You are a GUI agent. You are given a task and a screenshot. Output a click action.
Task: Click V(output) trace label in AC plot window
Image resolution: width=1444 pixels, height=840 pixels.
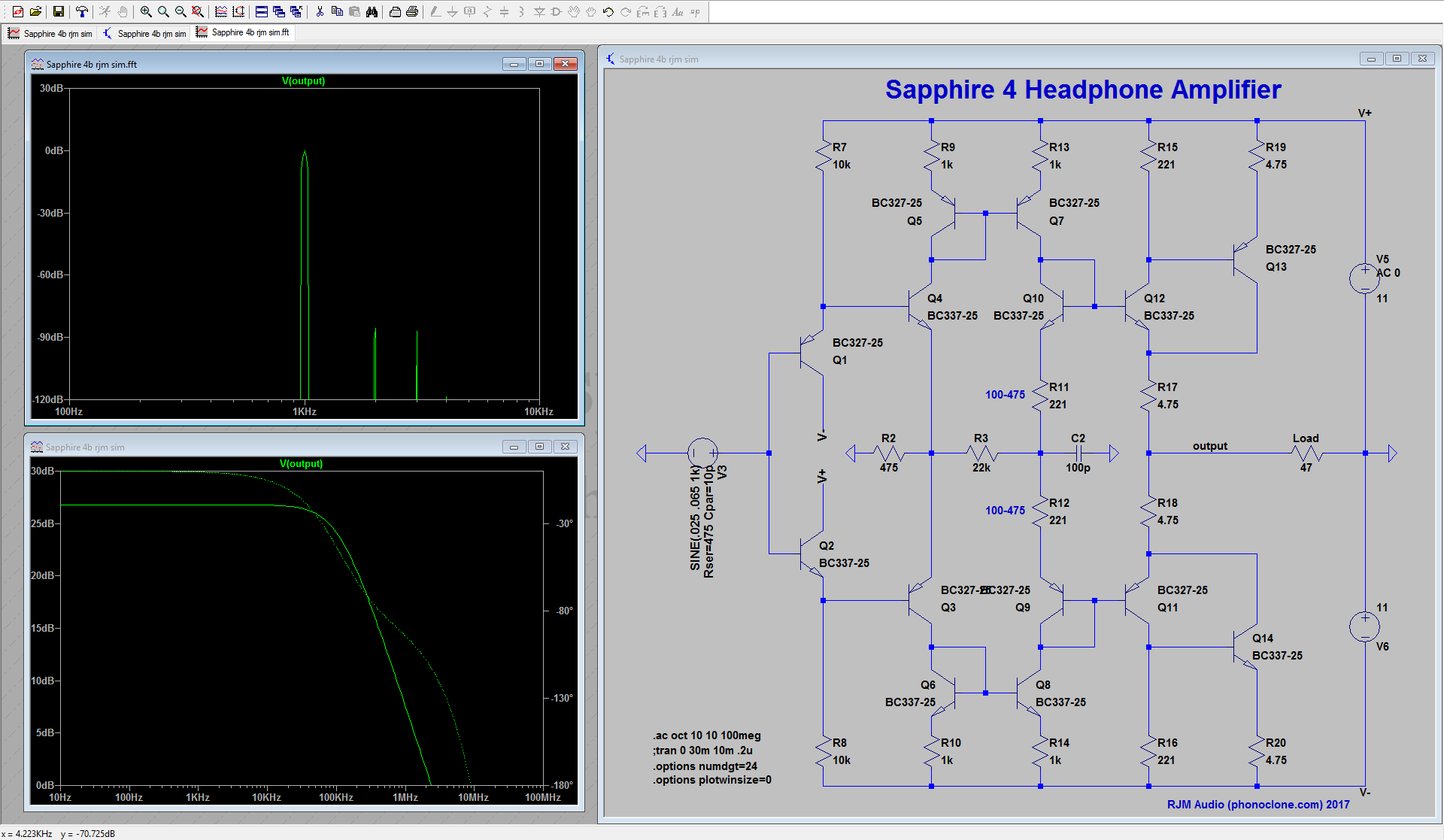(301, 463)
